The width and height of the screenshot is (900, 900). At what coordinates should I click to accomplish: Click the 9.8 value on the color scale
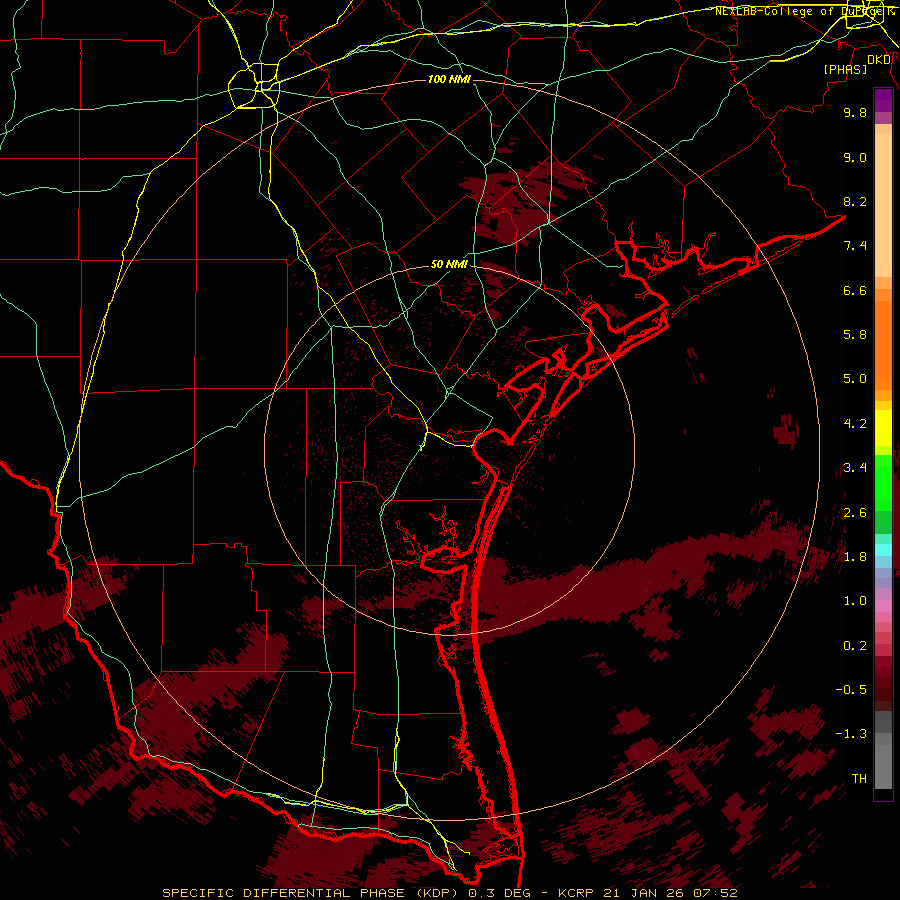point(855,112)
